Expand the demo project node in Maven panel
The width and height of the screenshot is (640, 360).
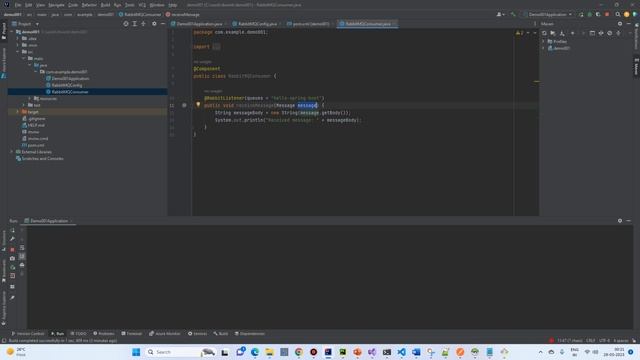coord(543,48)
